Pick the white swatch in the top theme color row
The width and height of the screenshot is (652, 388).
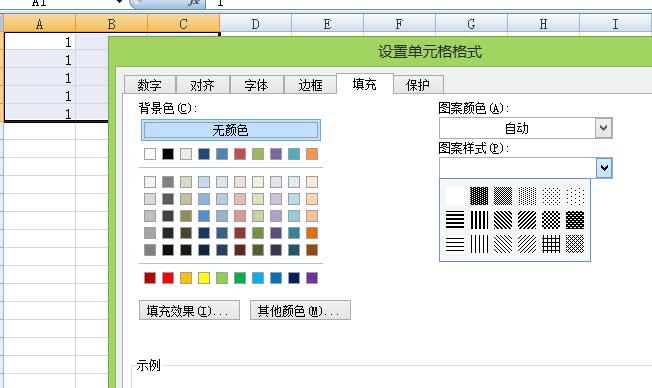pos(150,154)
